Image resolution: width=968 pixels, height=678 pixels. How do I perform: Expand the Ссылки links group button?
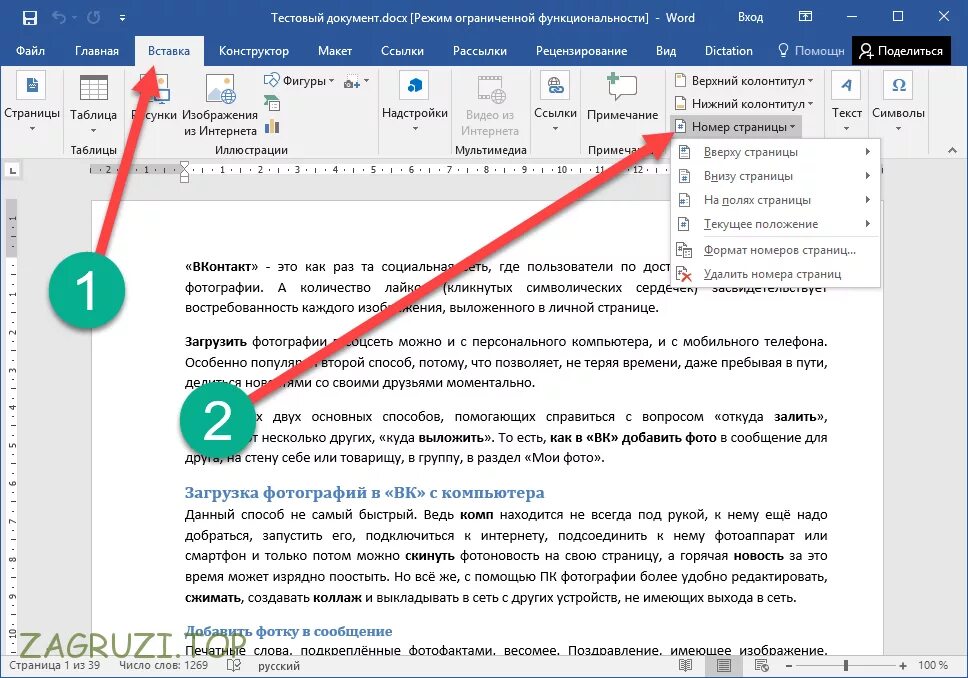(555, 104)
